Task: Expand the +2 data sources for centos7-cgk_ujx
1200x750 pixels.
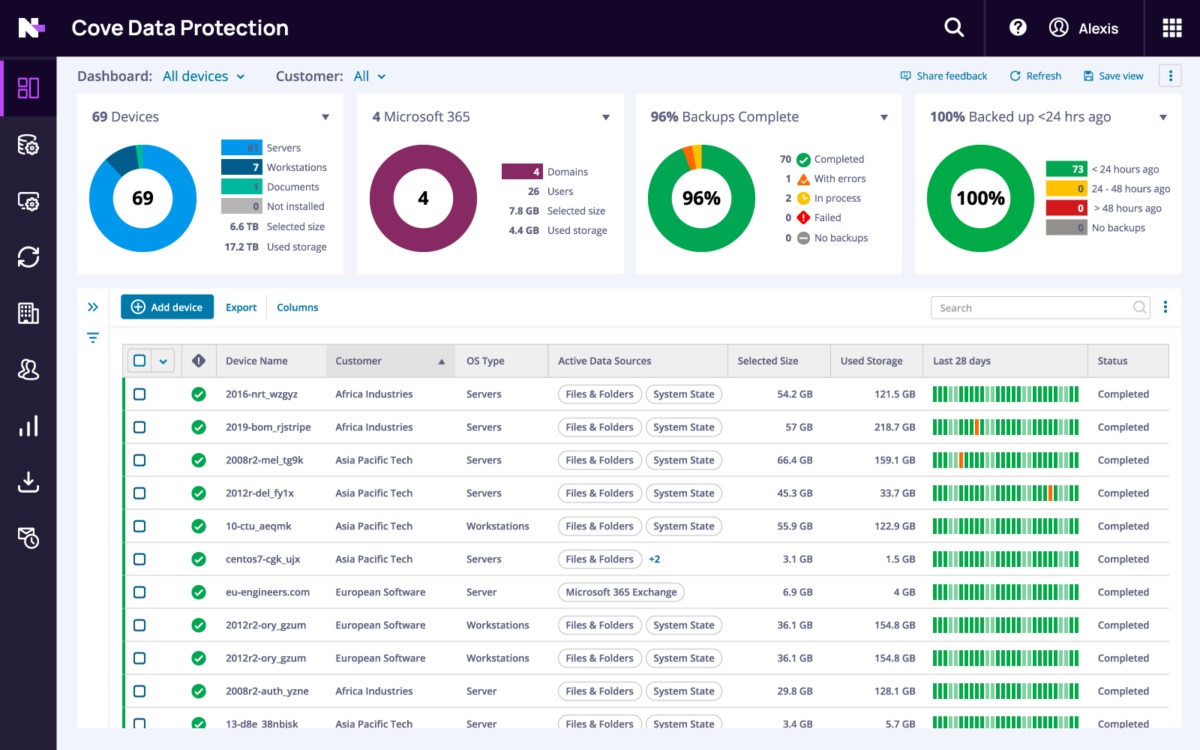Action: pos(654,559)
